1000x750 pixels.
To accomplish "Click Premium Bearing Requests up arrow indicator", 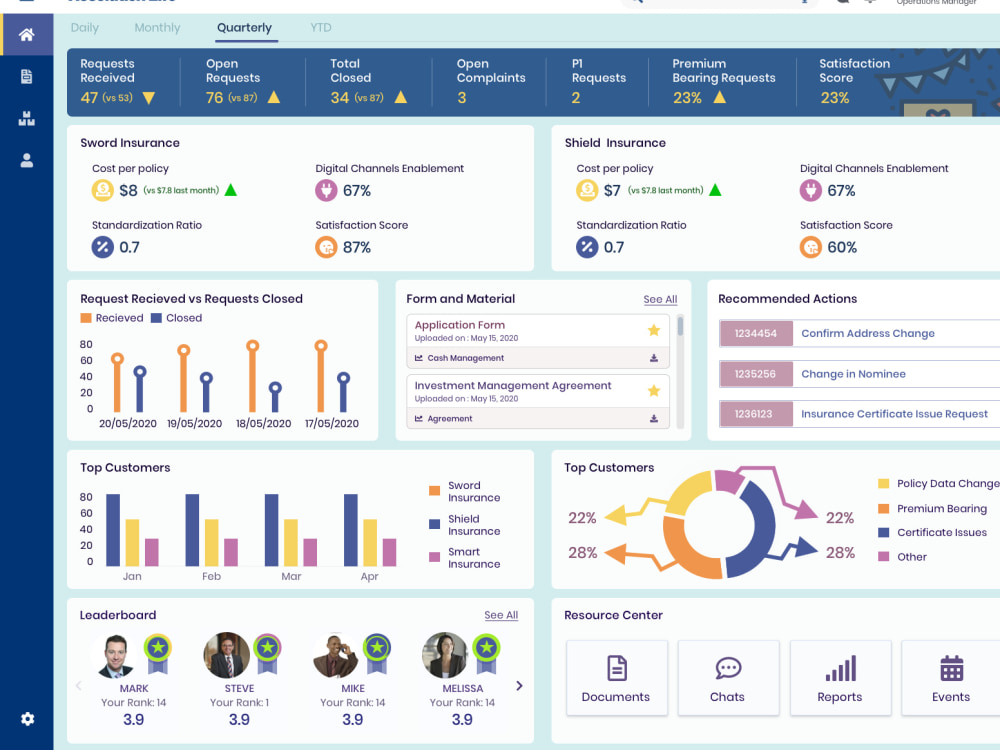I will (719, 97).
